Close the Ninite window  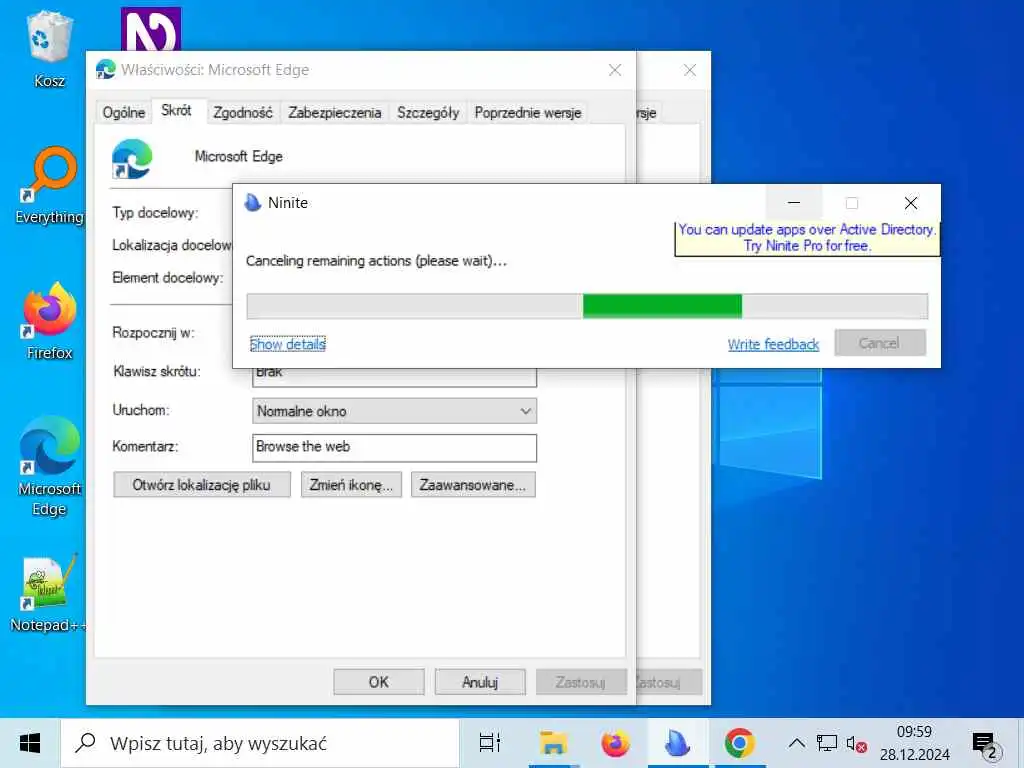(x=911, y=203)
